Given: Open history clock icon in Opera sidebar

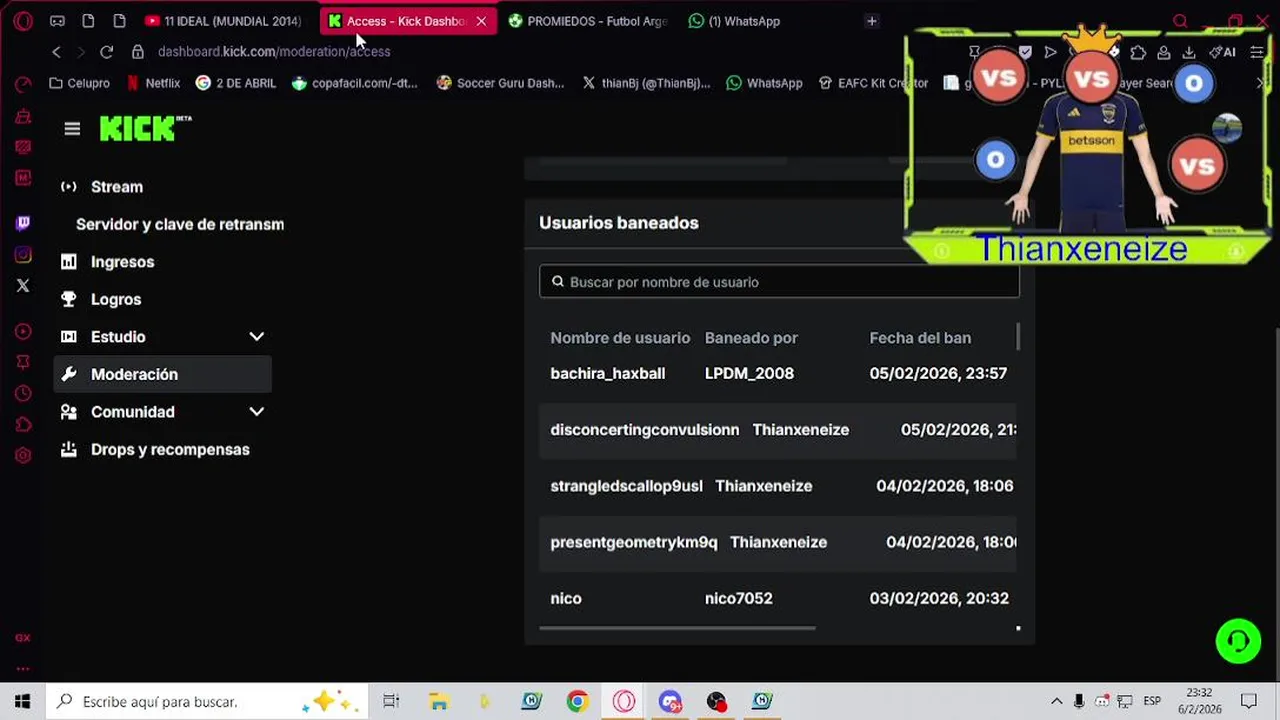Looking at the screenshot, I should (x=23, y=394).
